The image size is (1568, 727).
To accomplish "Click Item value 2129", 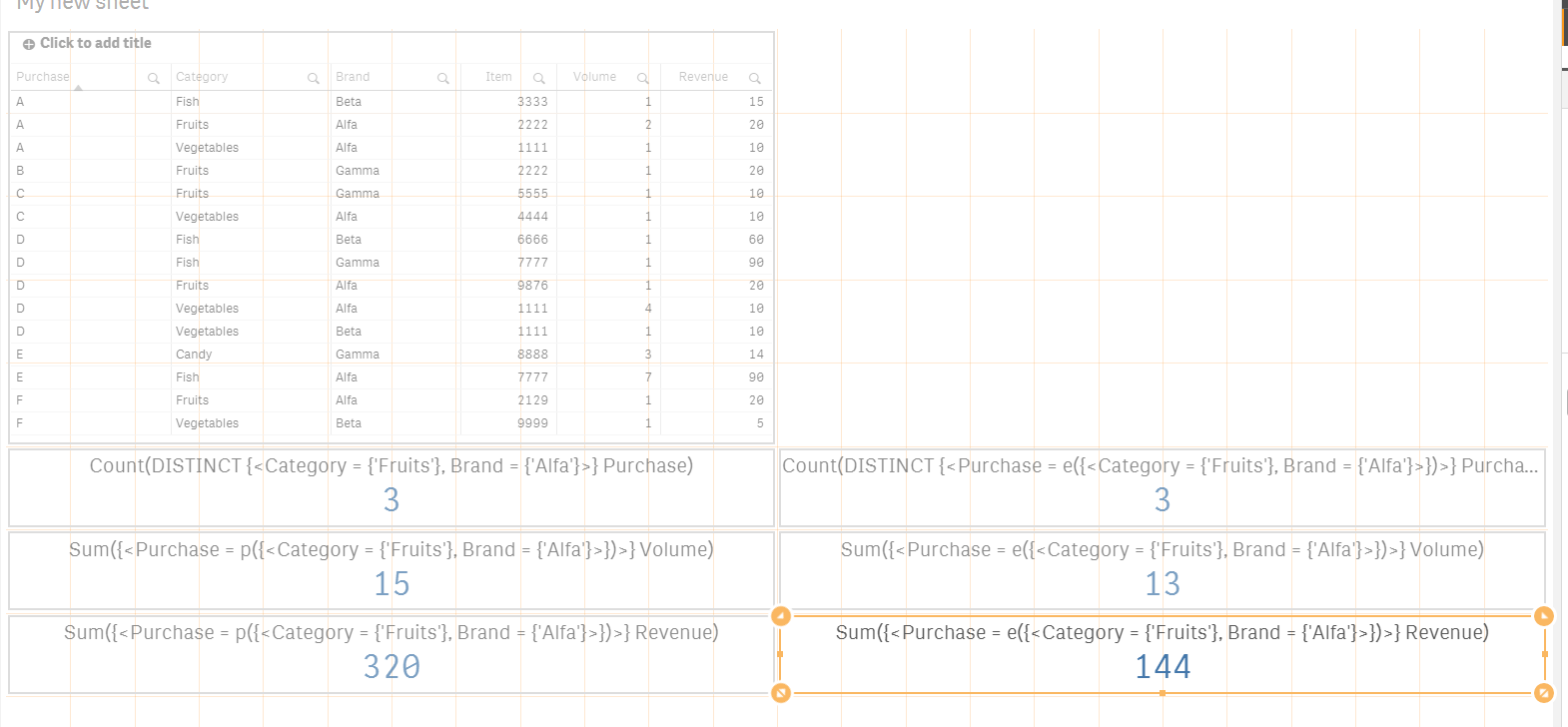I will pyautogui.click(x=532, y=400).
